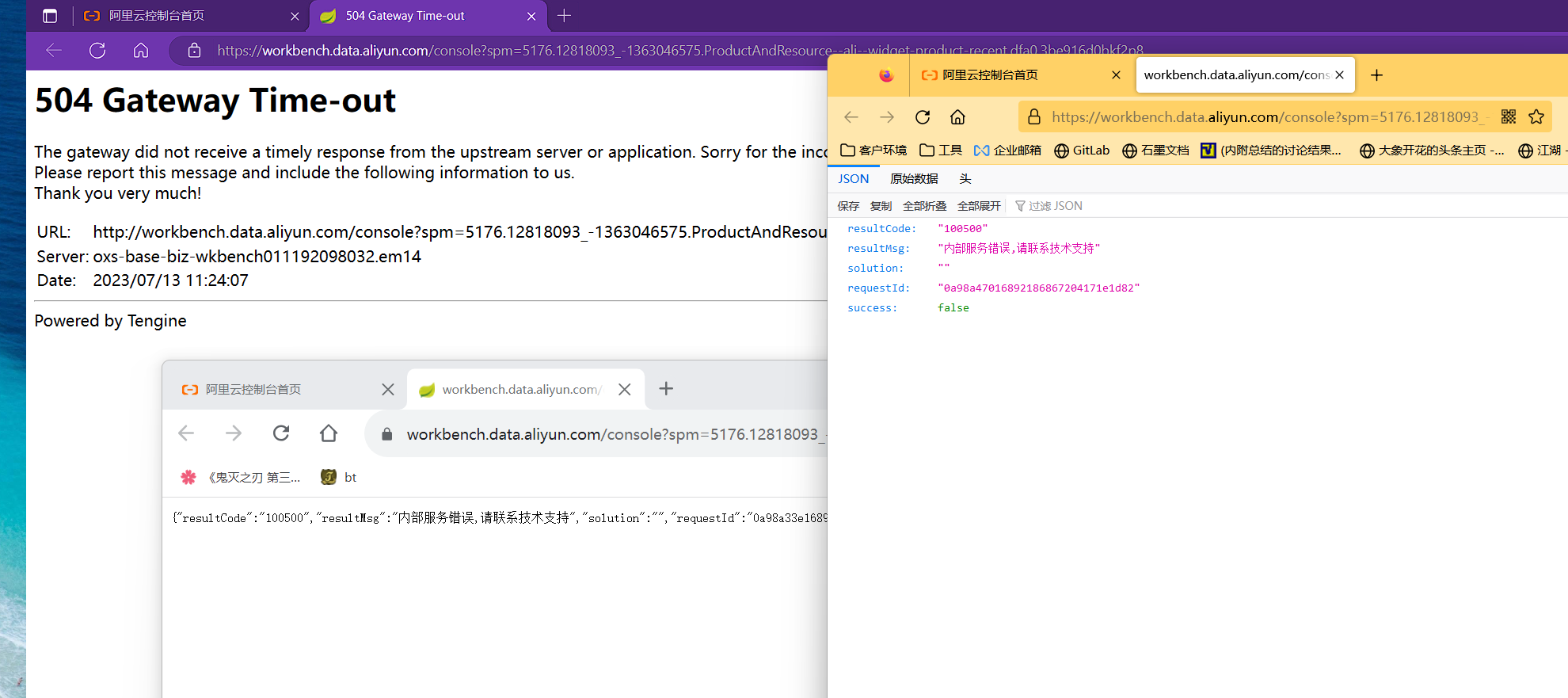Open the 大象开花的头条主页 bookmark

tap(1432, 151)
